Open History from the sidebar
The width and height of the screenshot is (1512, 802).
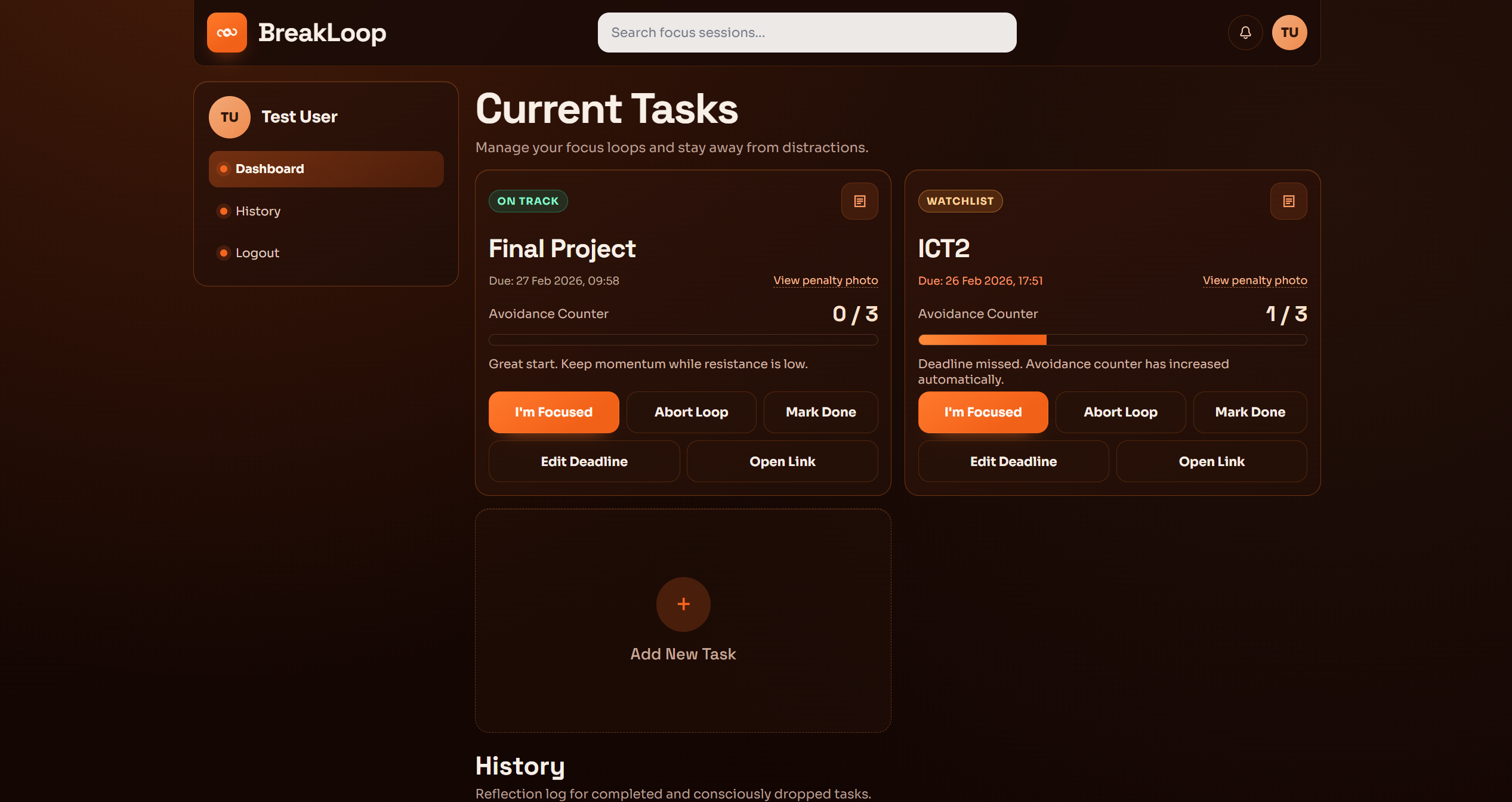(x=258, y=211)
